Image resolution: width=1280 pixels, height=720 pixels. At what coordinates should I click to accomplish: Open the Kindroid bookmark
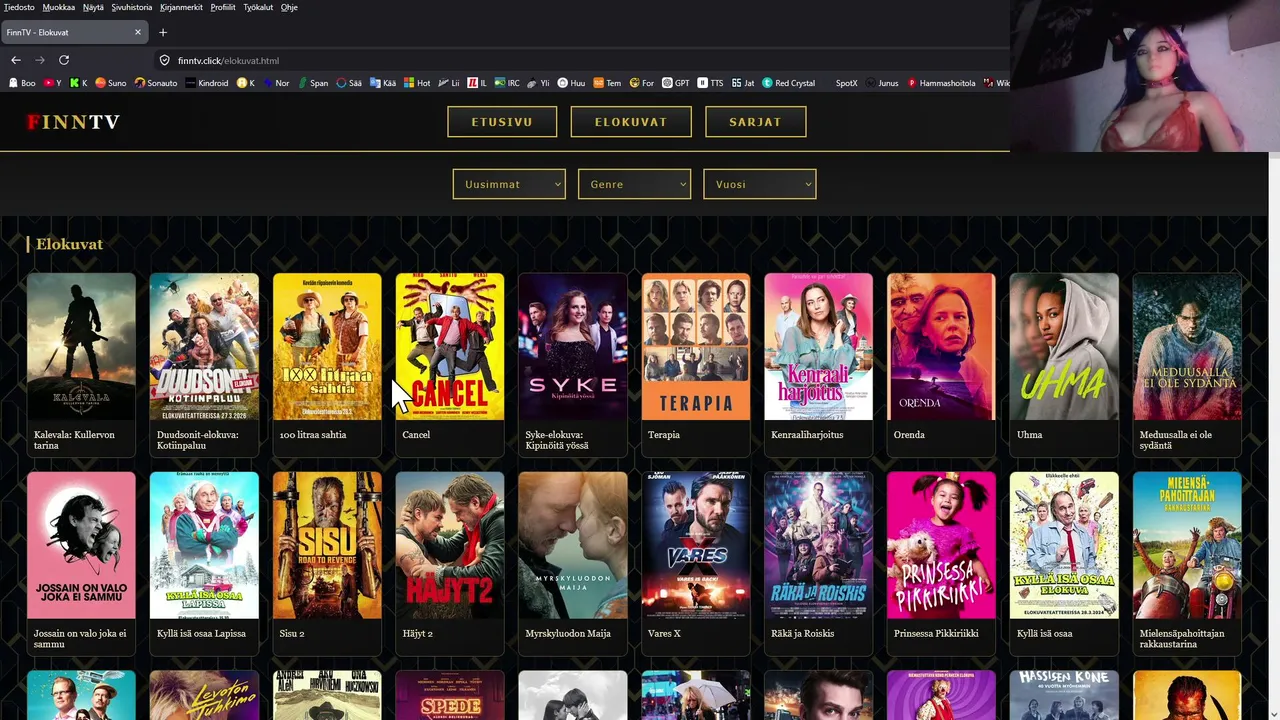(207, 83)
